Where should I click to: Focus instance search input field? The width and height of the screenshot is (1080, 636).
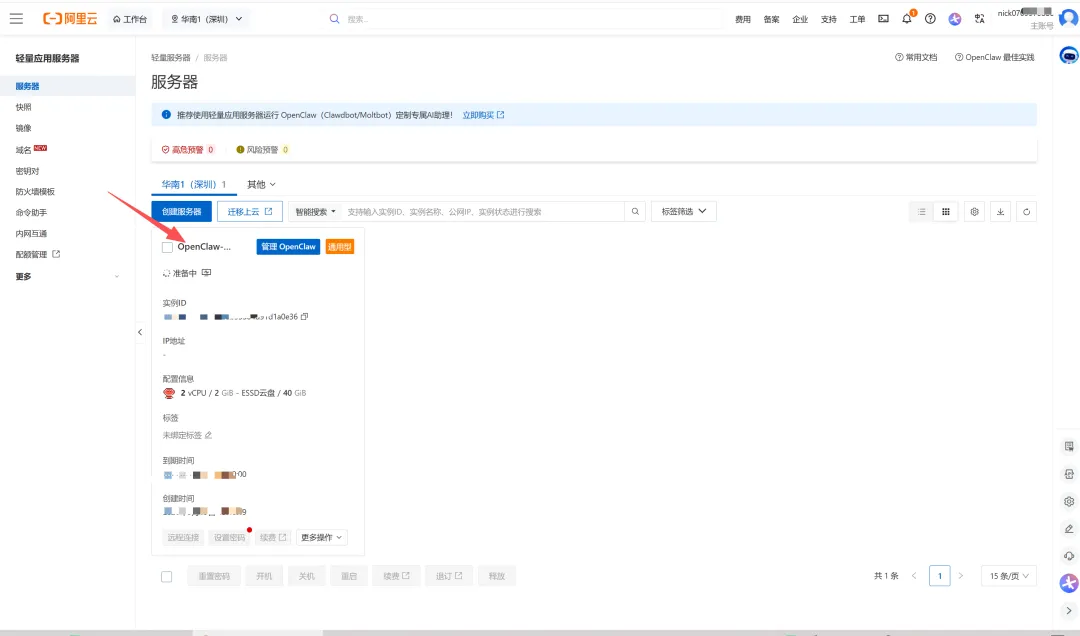tap(483, 212)
